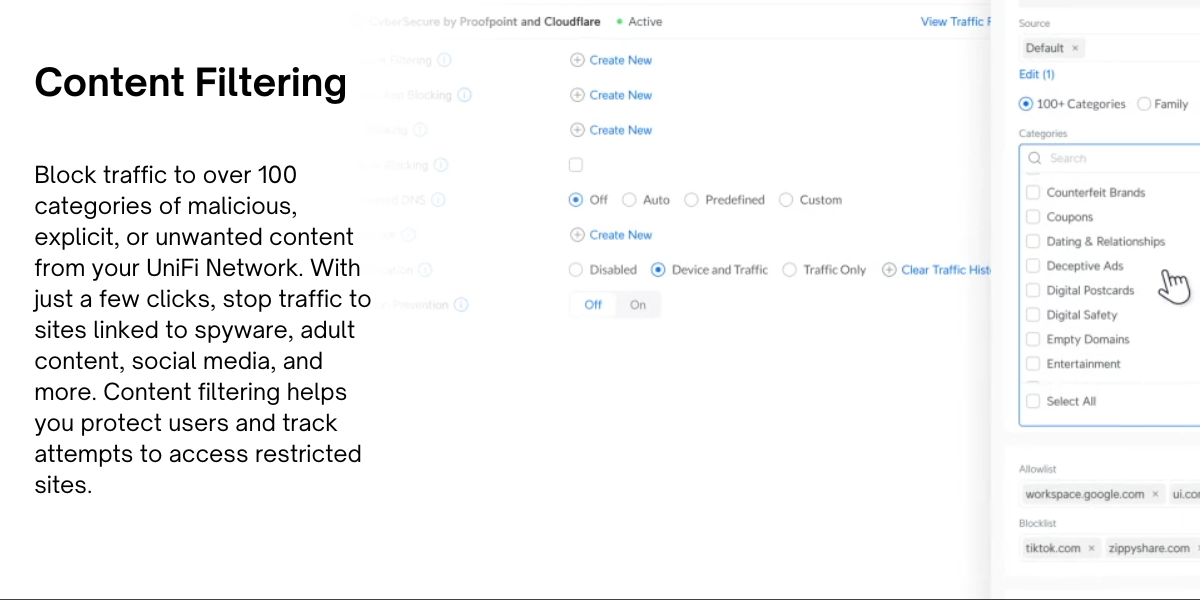
Task: Click the Source label
Action: pos(1034,23)
